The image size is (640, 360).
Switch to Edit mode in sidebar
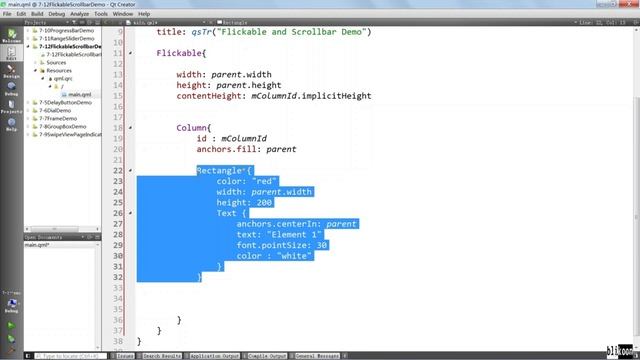11,53
